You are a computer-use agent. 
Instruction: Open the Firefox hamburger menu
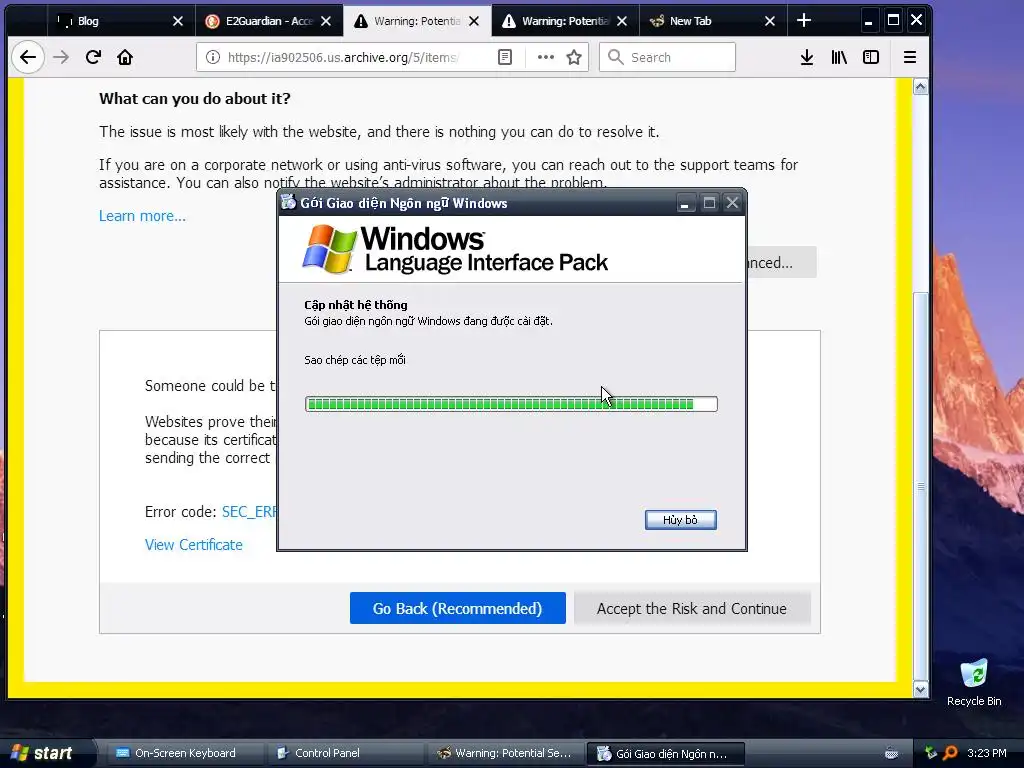[x=909, y=57]
